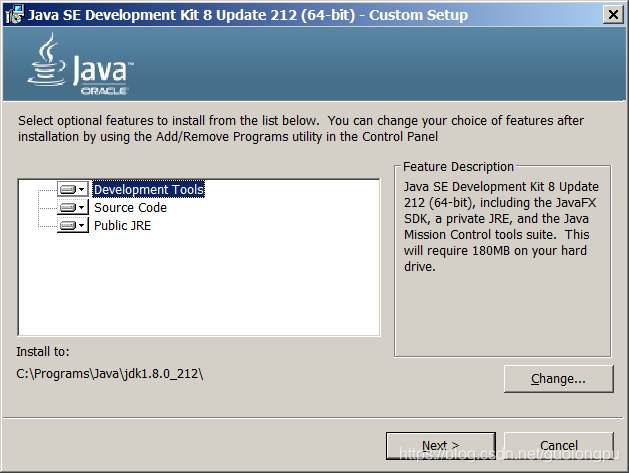629x473 pixels.
Task: Click the Change... button
Action: coord(558,379)
